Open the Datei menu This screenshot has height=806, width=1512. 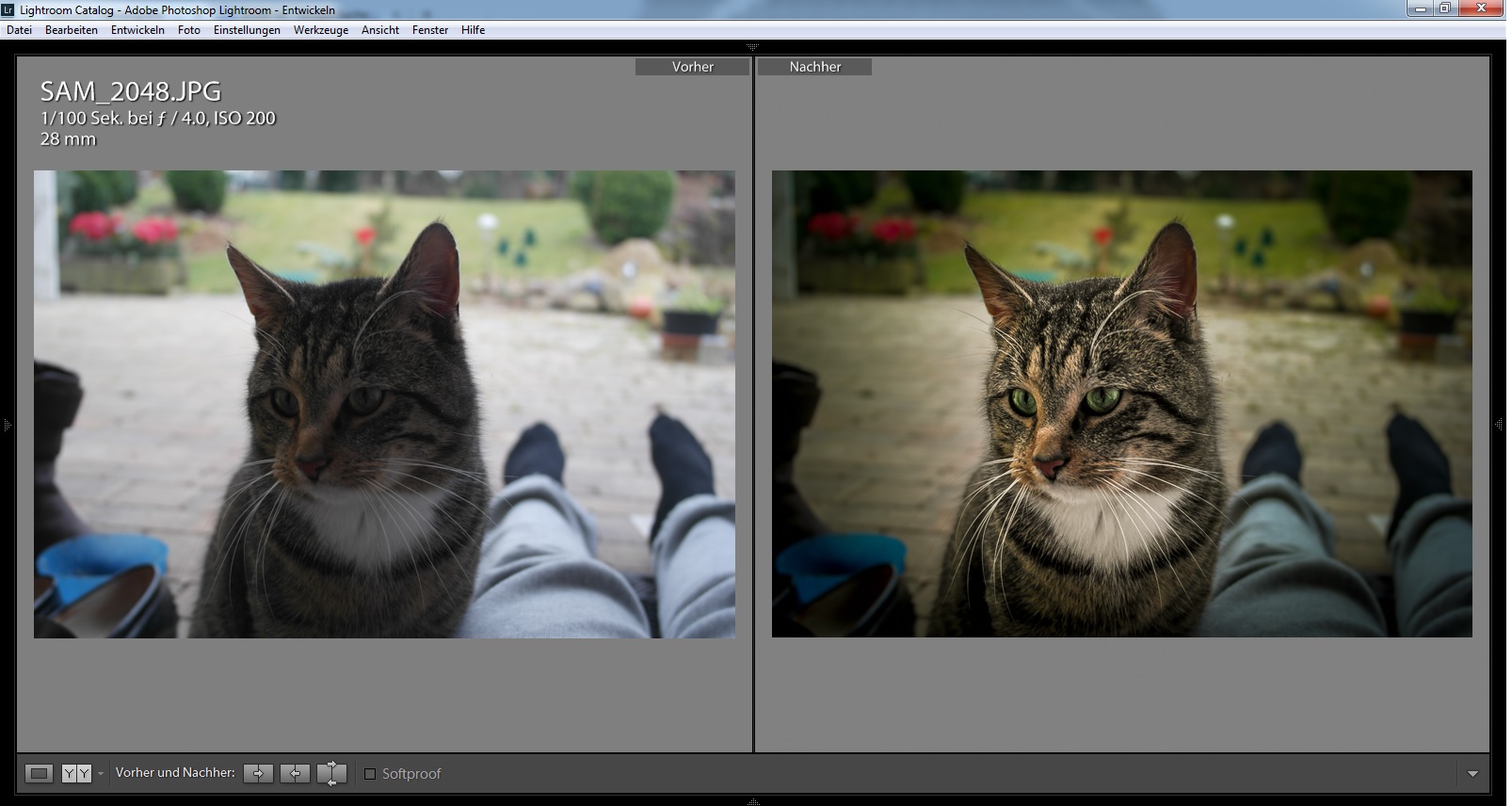(x=19, y=30)
